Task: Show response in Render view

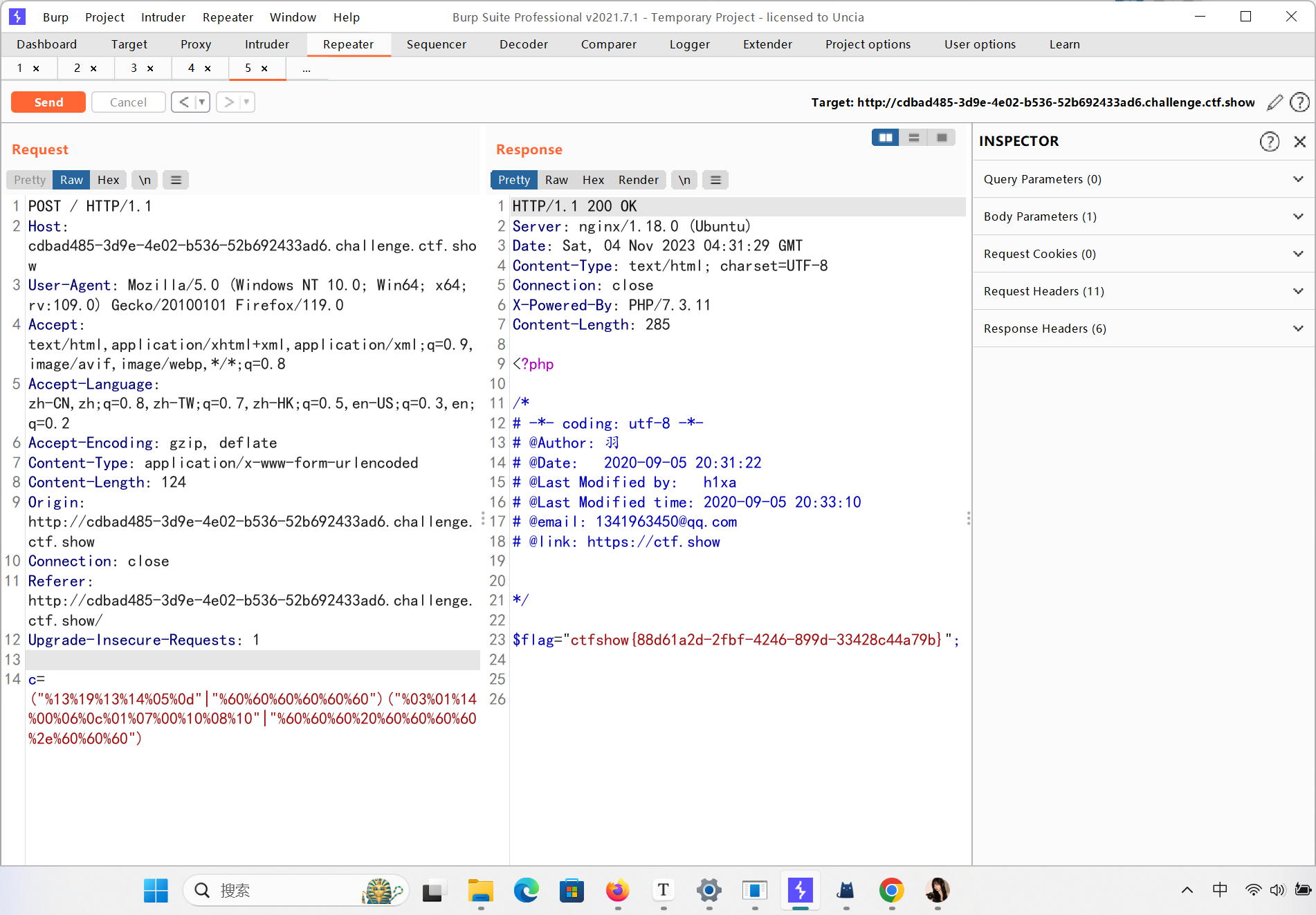Action: [x=638, y=180]
